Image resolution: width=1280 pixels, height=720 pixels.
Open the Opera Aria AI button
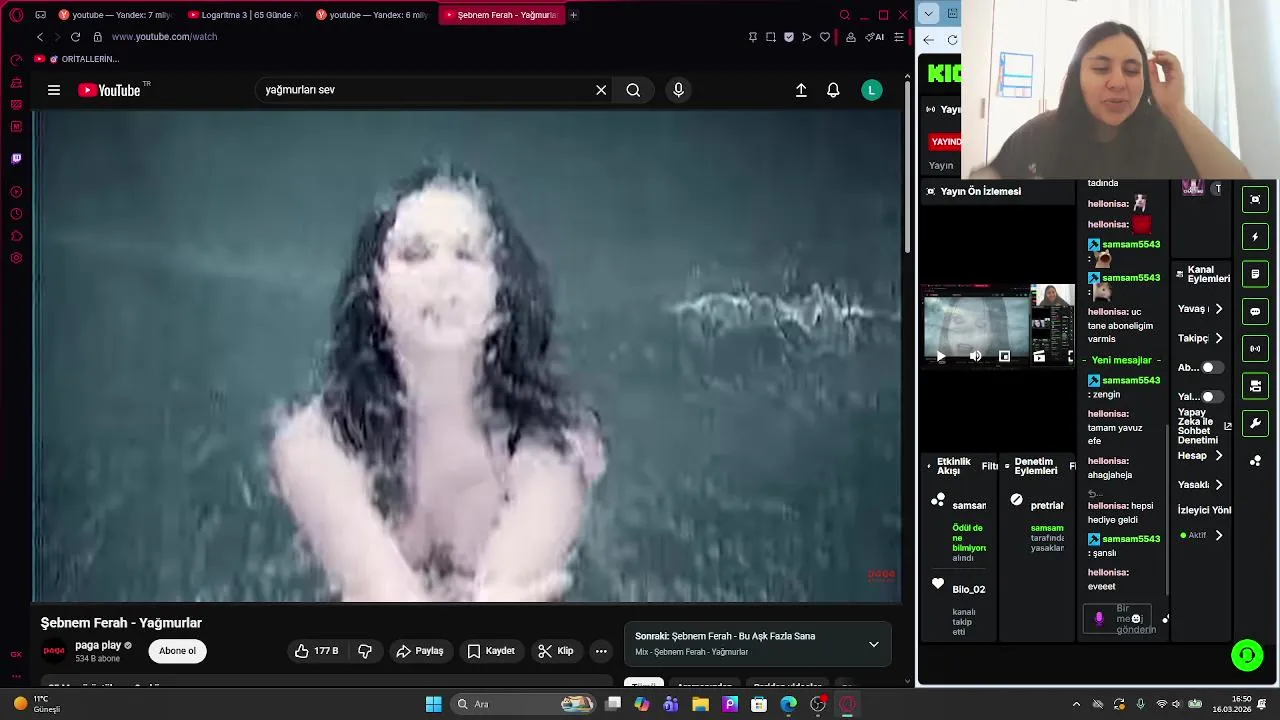click(874, 37)
